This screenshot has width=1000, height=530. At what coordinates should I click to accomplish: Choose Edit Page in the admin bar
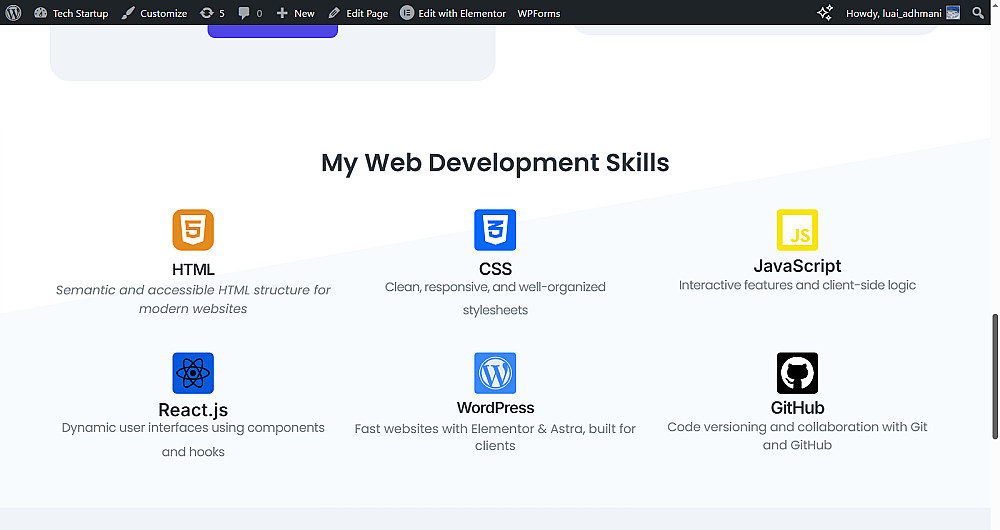point(358,13)
